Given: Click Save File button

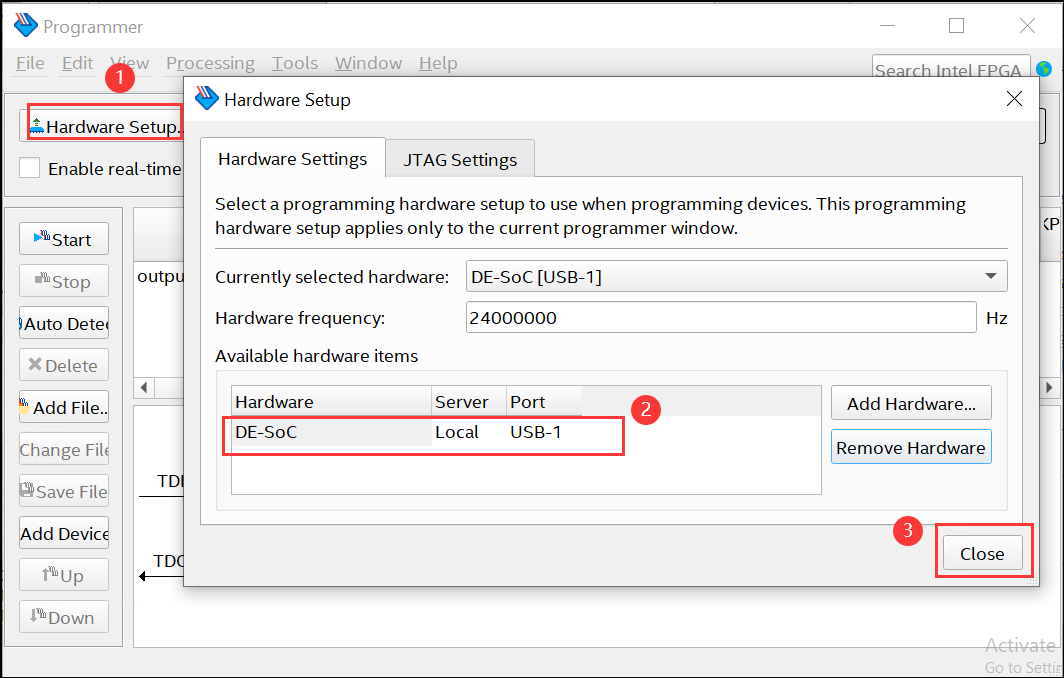Looking at the screenshot, I should coord(64,491).
